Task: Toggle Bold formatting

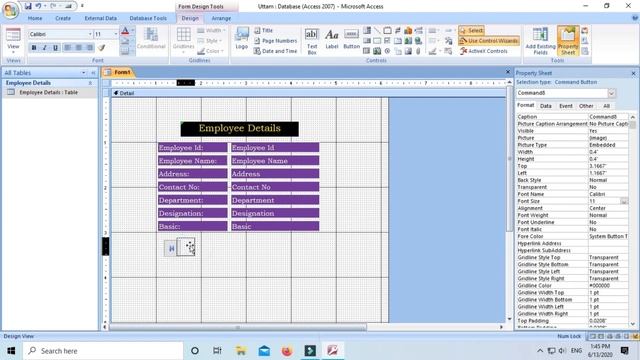Action: point(34,48)
